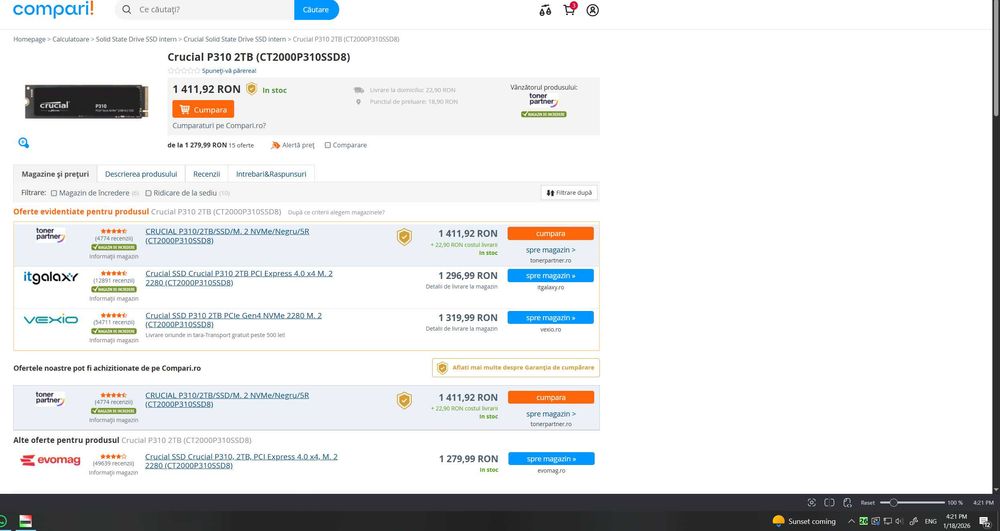Click the empty rating stars under product title
This screenshot has width=1000, height=531.
click(x=184, y=71)
